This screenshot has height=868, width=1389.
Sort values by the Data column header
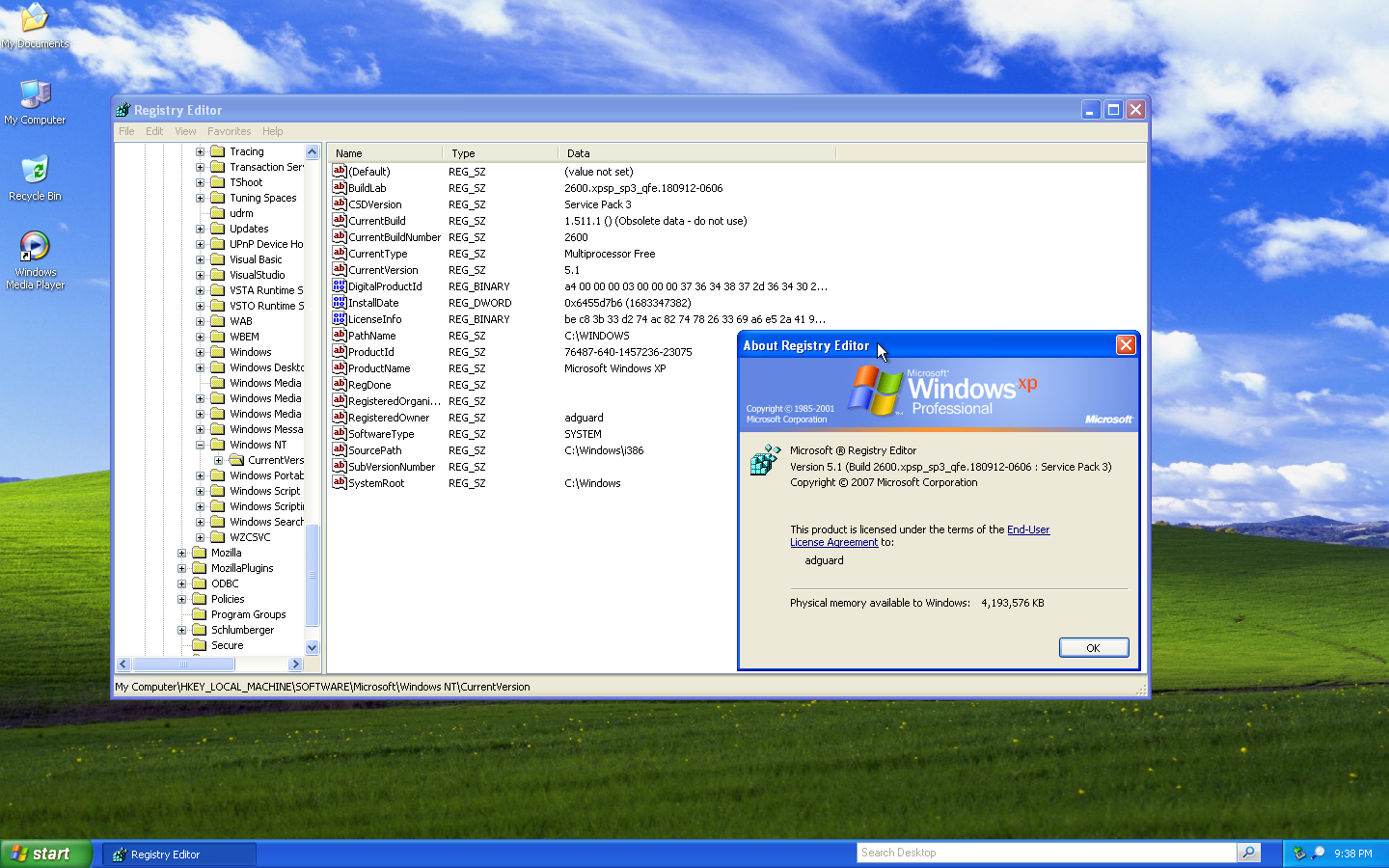(x=697, y=153)
